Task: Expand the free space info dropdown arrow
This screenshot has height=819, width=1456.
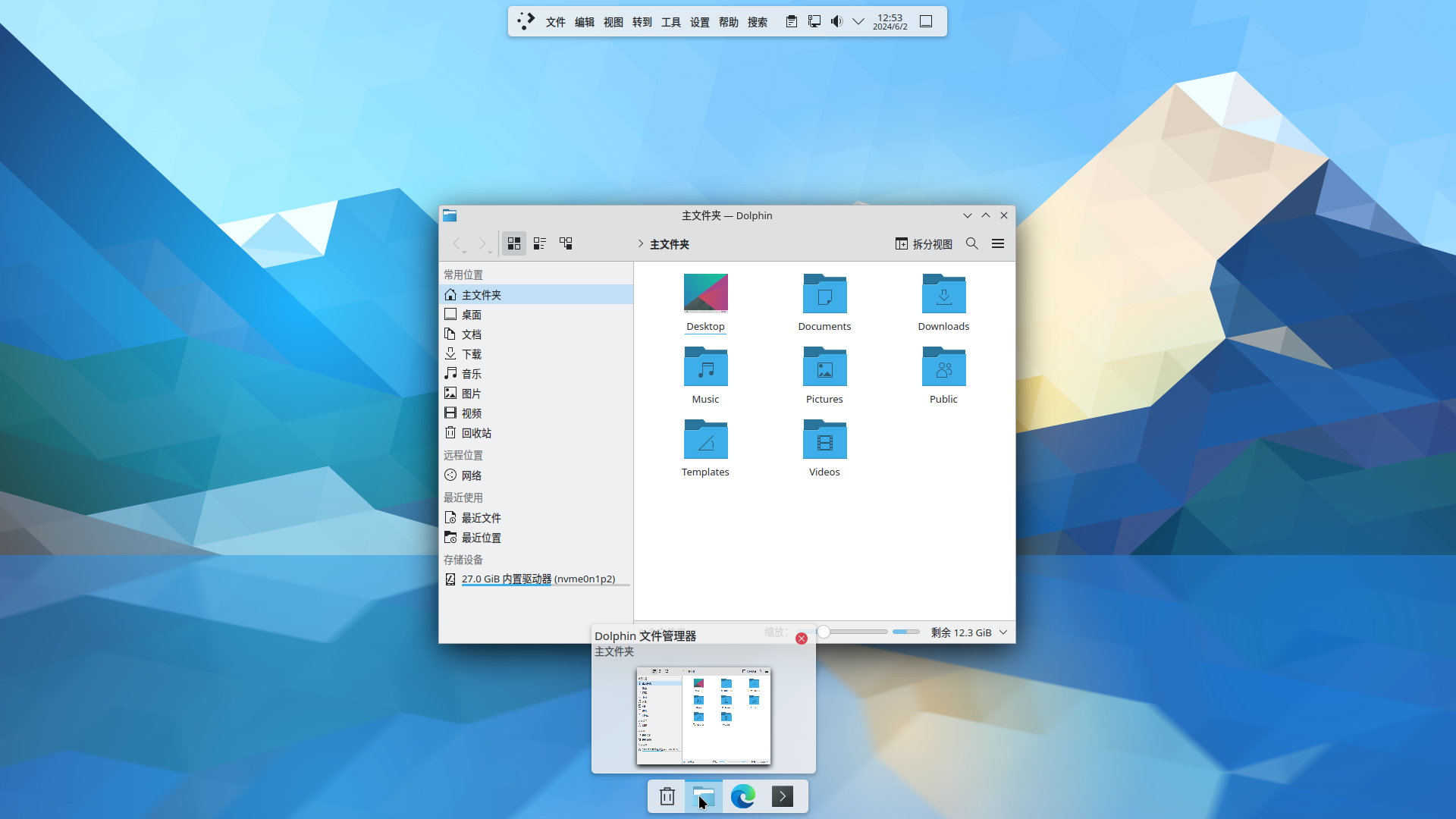Action: click(1003, 632)
